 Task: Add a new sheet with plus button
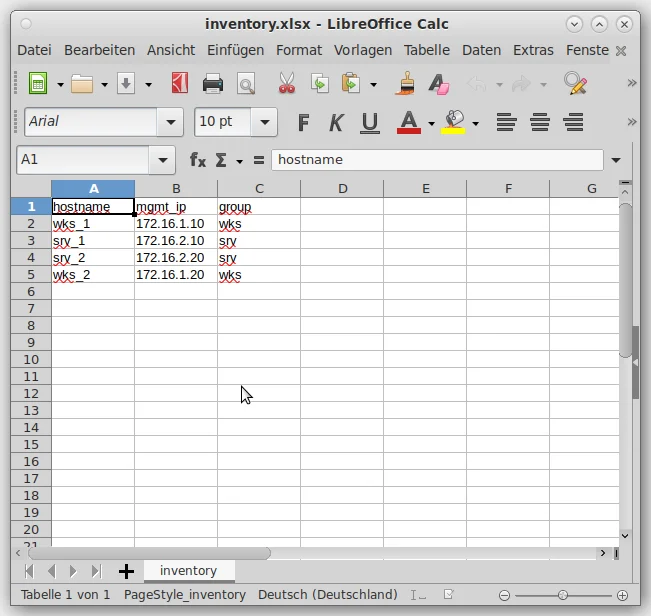point(126,572)
